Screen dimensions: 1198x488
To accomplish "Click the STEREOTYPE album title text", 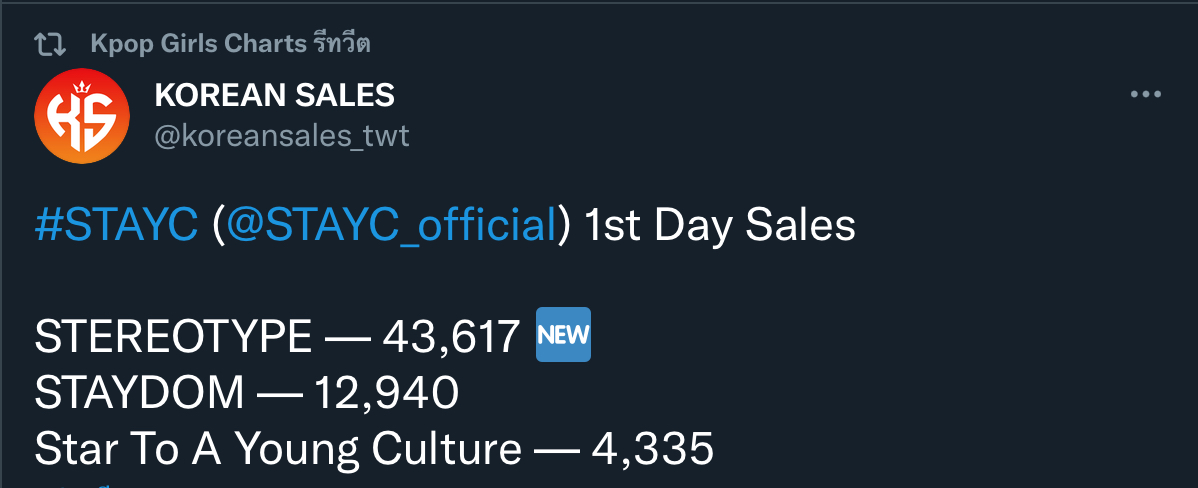I will click(173, 337).
